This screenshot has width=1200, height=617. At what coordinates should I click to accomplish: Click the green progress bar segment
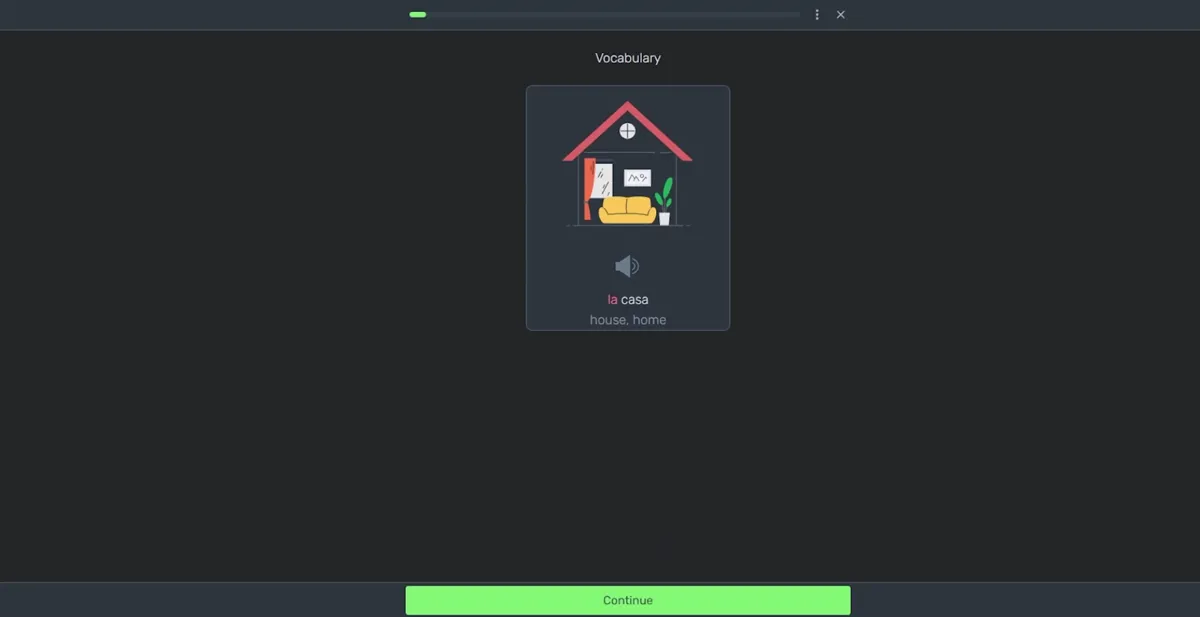[x=417, y=14]
